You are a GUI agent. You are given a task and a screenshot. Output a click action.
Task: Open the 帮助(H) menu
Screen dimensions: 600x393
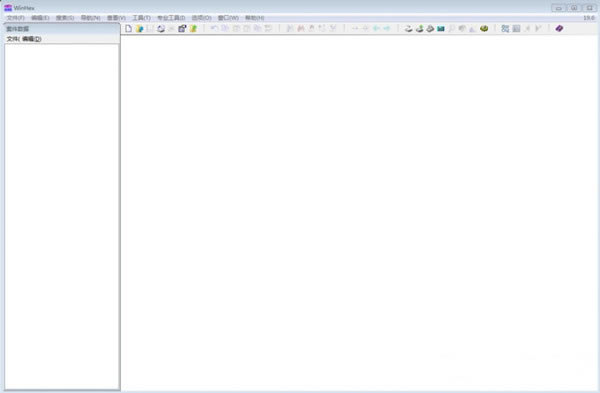(x=254, y=18)
